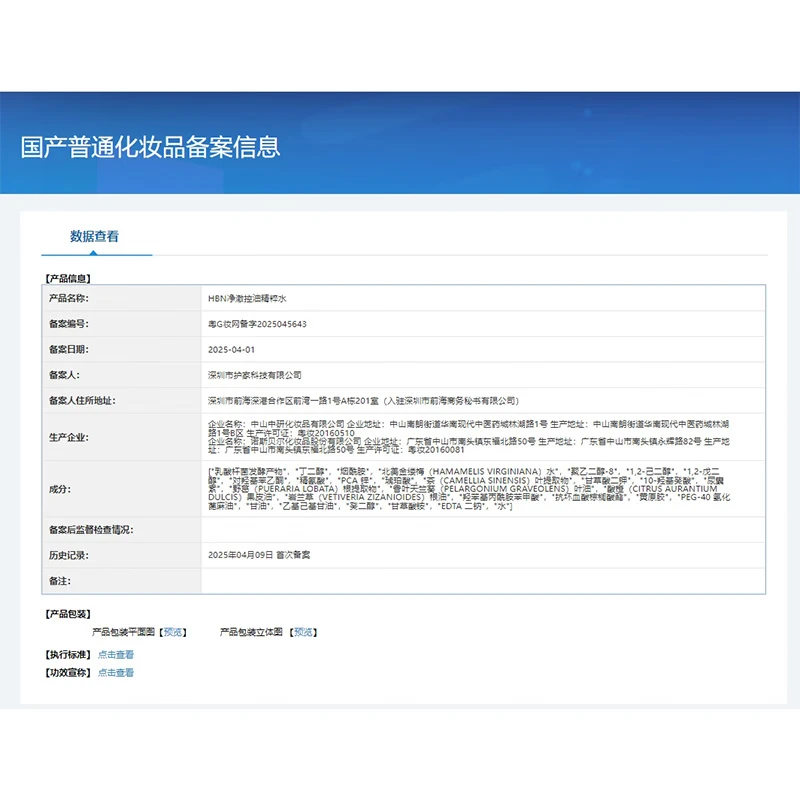Preview the 产品包装平面图 image
The image size is (800, 800).
(174, 632)
